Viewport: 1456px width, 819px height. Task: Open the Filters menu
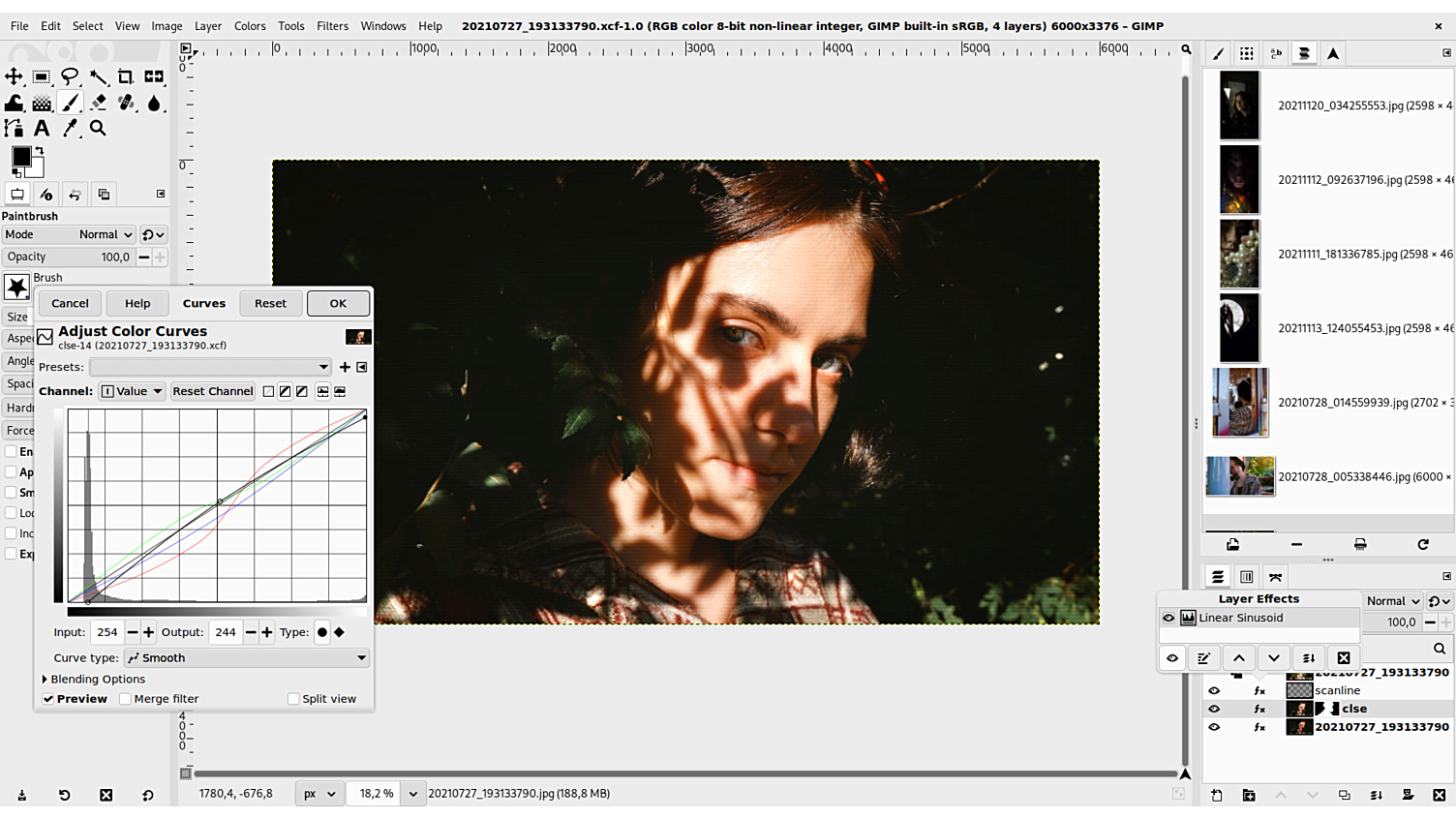pos(332,26)
